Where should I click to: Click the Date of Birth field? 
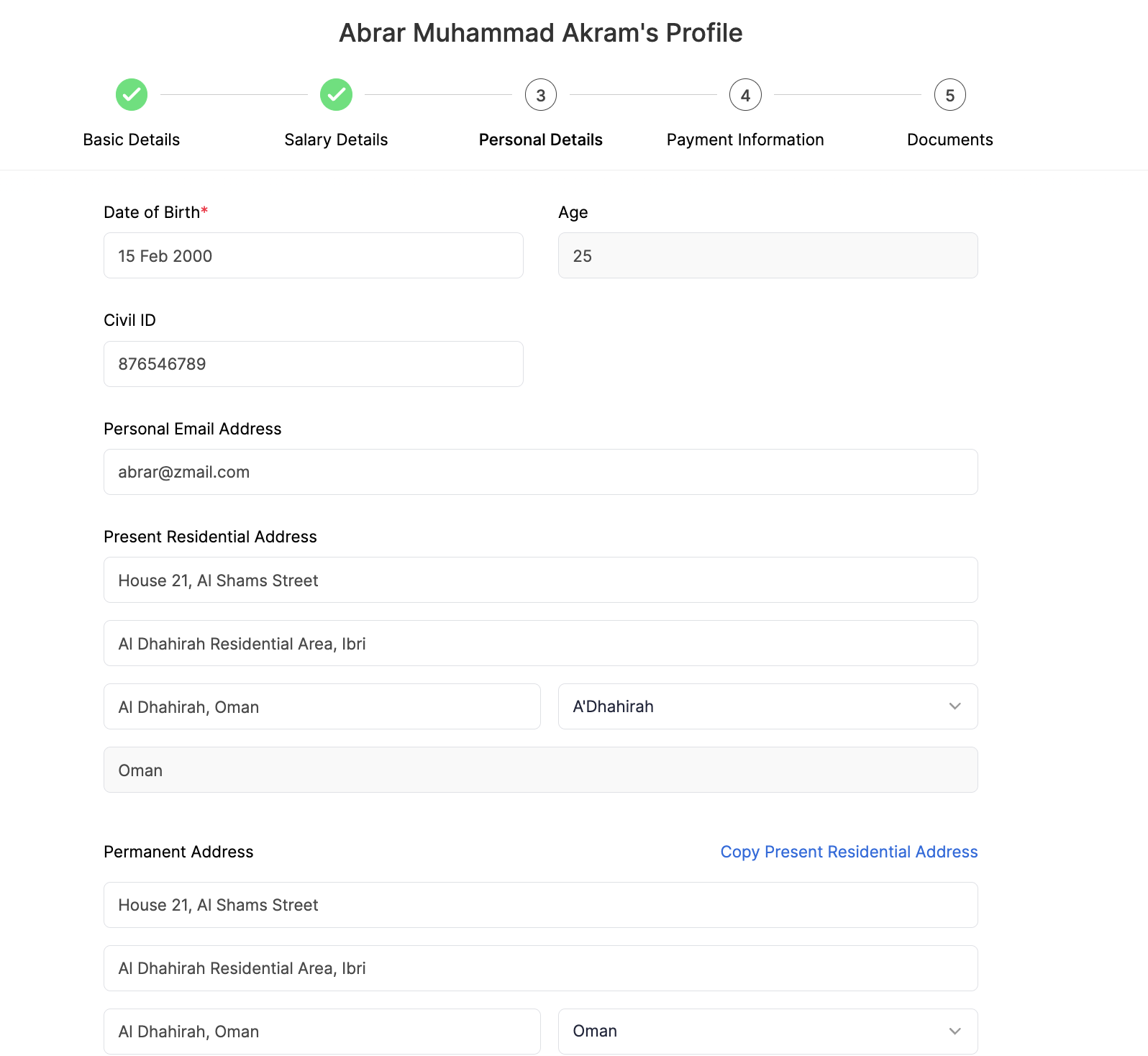313,255
